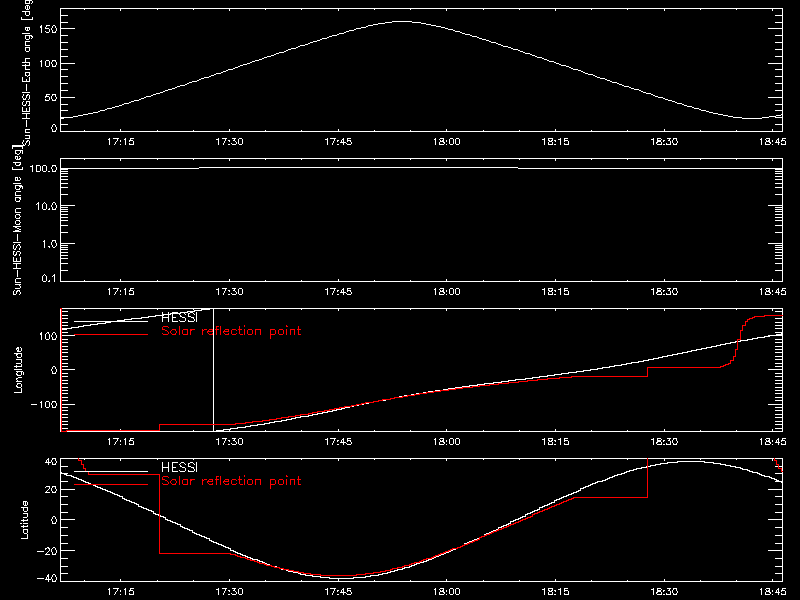The height and width of the screenshot is (600, 800).
Task: Click the white HESSI legend line sample in the Latitude plot
Action: click(111, 471)
